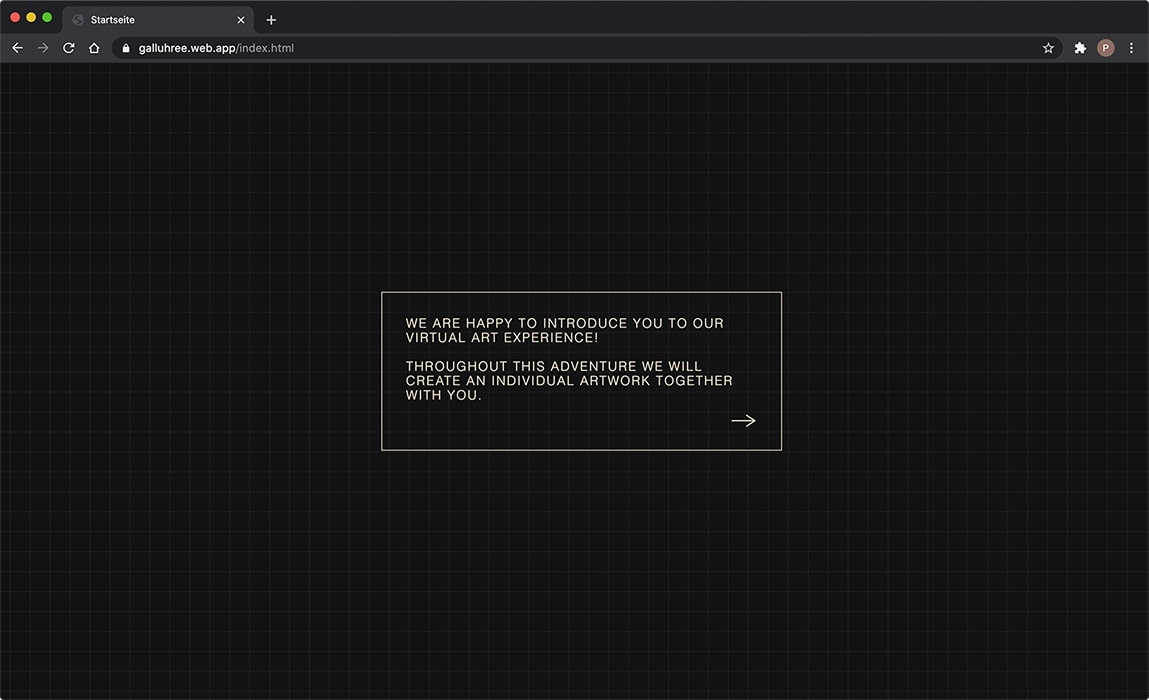
Task: Open a new tab with the plus button
Action: pyautogui.click(x=271, y=20)
